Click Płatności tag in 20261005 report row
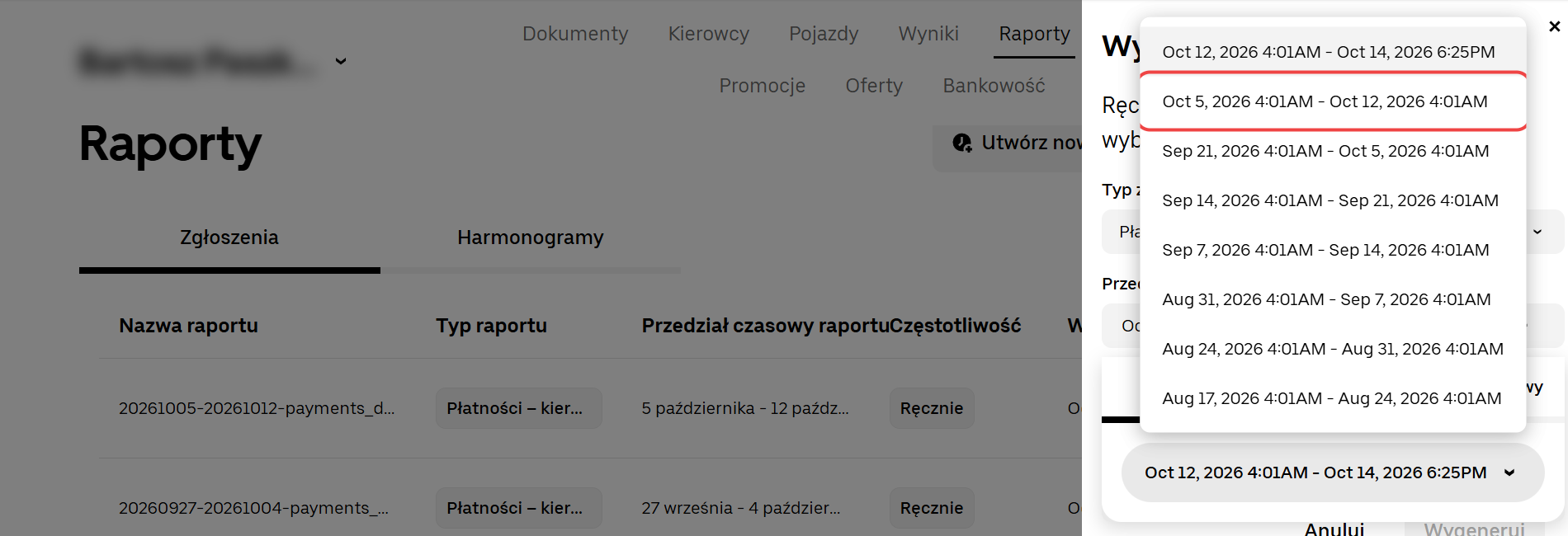Image resolution: width=1568 pixels, height=536 pixels. click(518, 408)
